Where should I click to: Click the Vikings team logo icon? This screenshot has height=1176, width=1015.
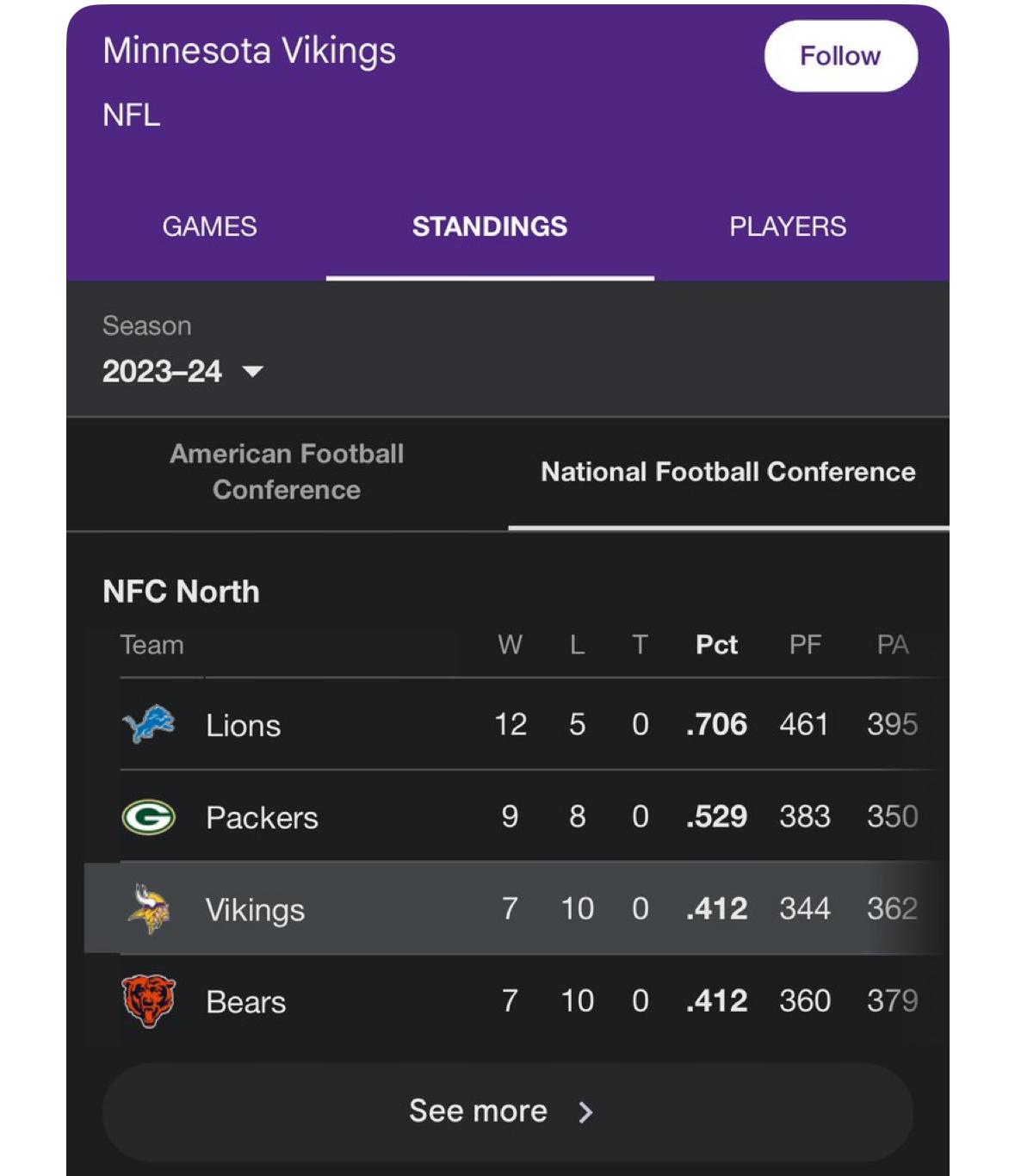[x=148, y=909]
